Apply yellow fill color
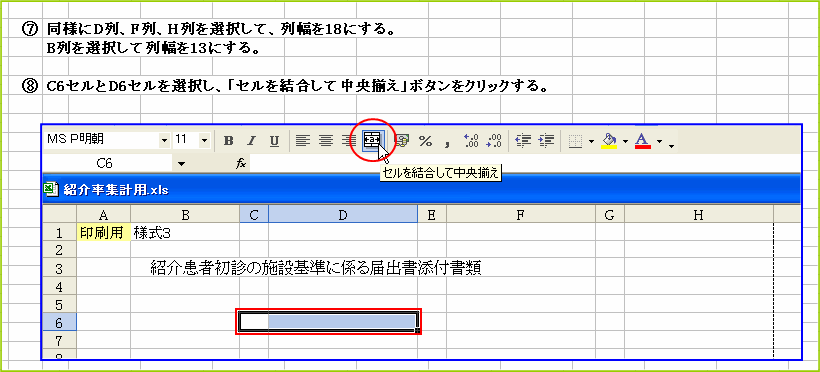This screenshot has width=820, height=372. click(609, 141)
